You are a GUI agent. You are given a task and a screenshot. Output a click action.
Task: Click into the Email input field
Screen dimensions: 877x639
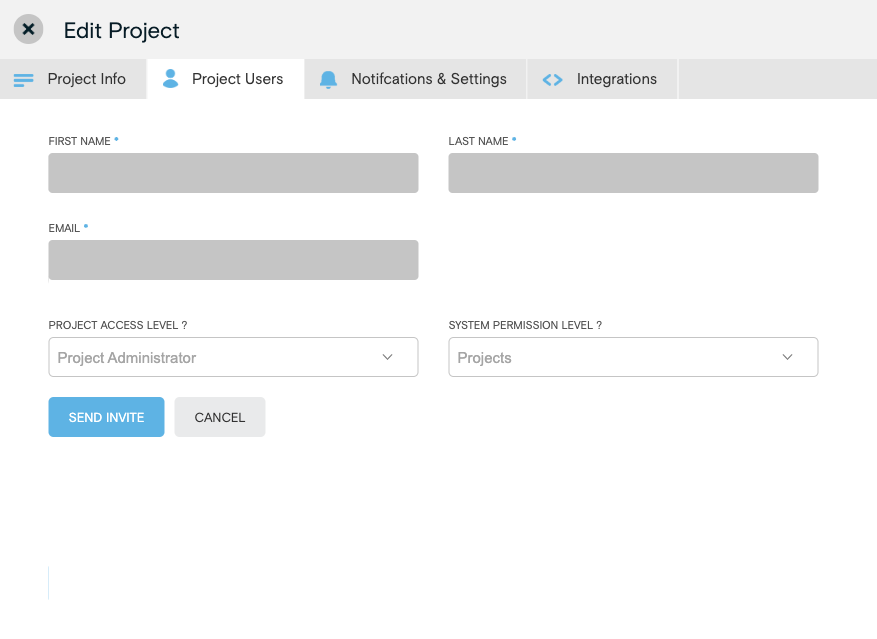[x=233, y=260]
